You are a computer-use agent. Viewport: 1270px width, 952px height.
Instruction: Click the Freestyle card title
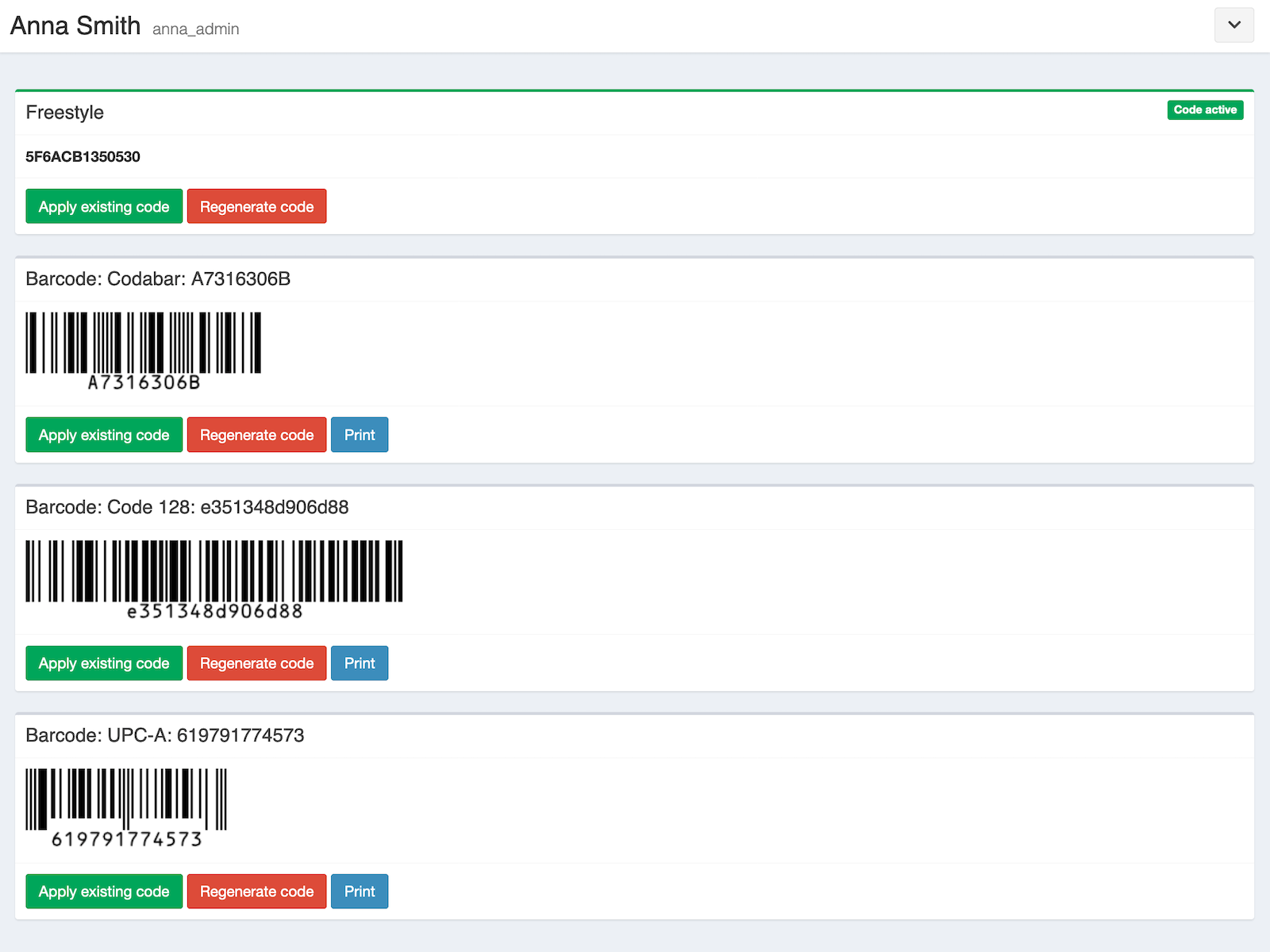pos(65,112)
